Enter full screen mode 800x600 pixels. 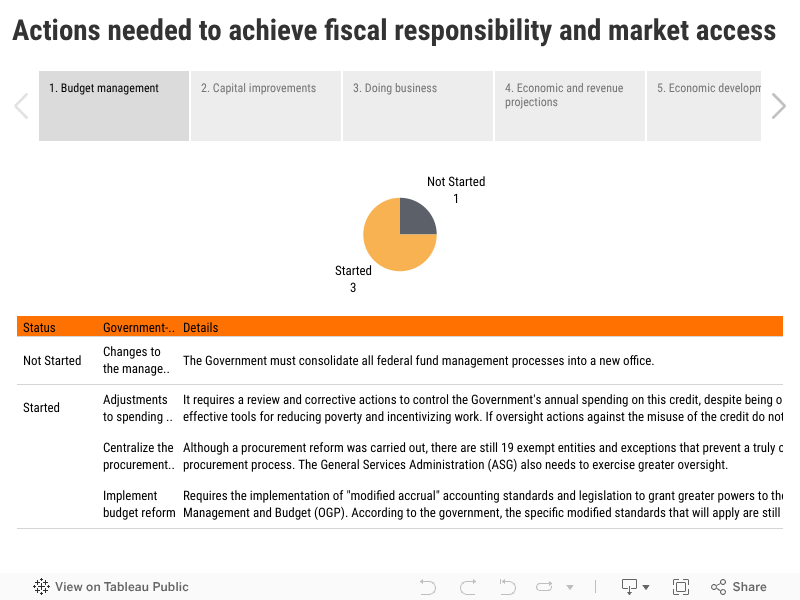[681, 587]
